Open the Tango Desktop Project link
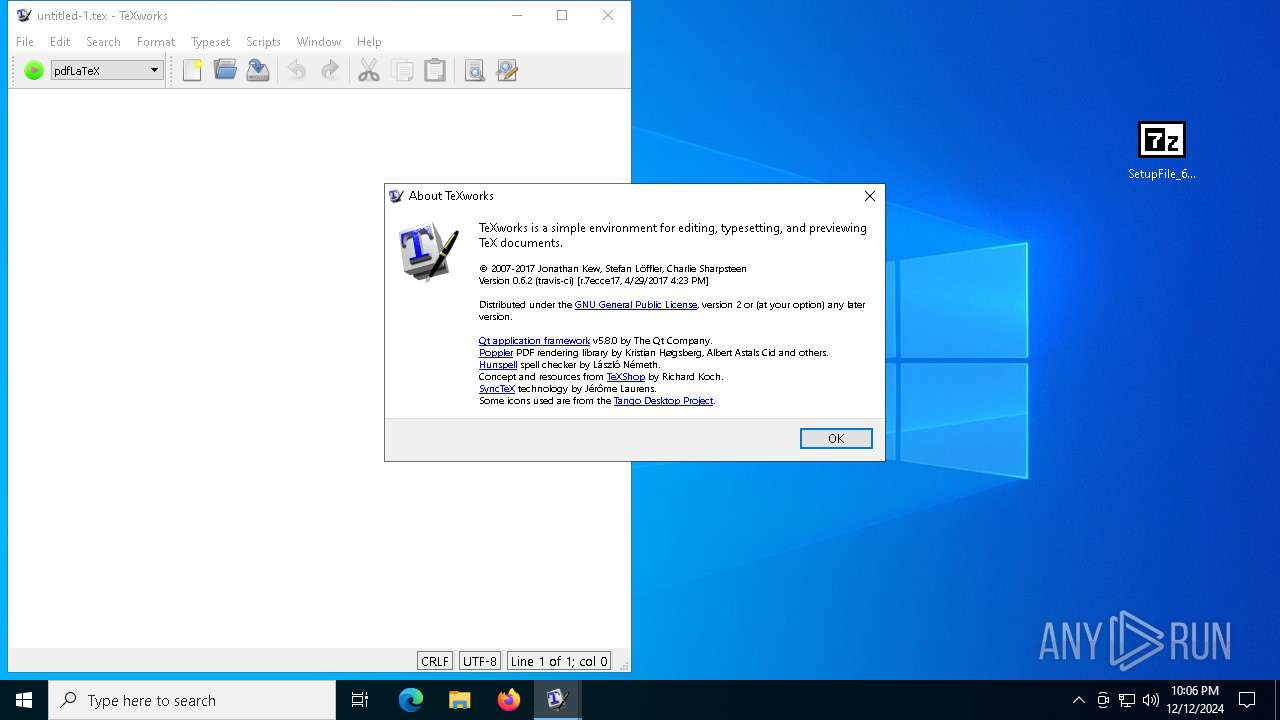1280x720 pixels. point(663,401)
